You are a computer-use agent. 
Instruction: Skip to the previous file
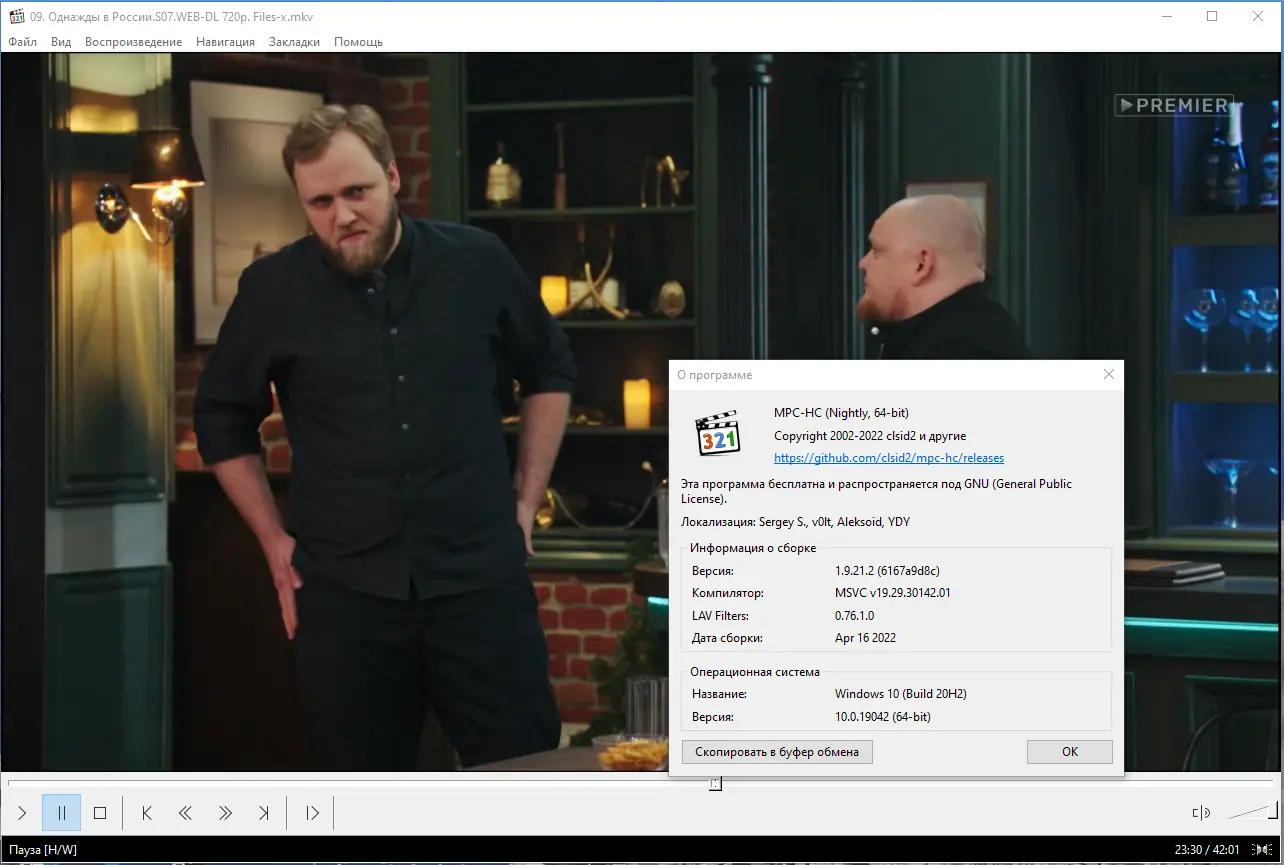[147, 813]
